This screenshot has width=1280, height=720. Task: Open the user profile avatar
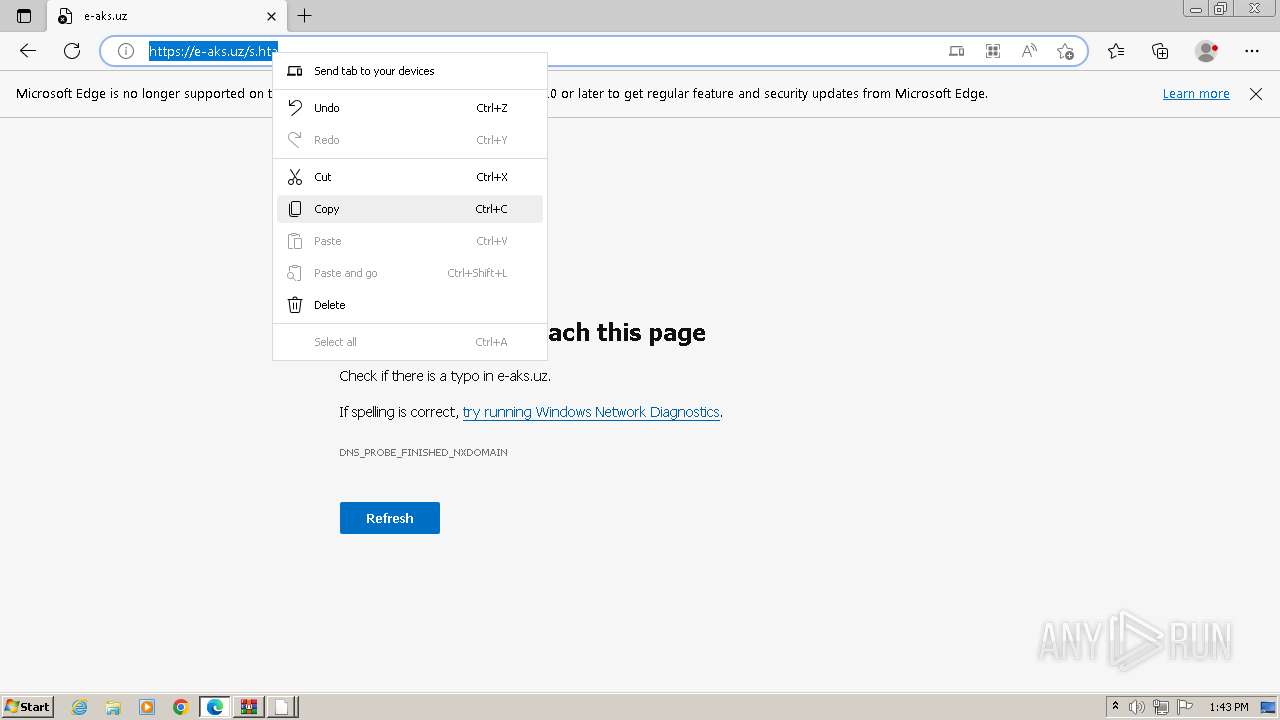click(x=1207, y=51)
